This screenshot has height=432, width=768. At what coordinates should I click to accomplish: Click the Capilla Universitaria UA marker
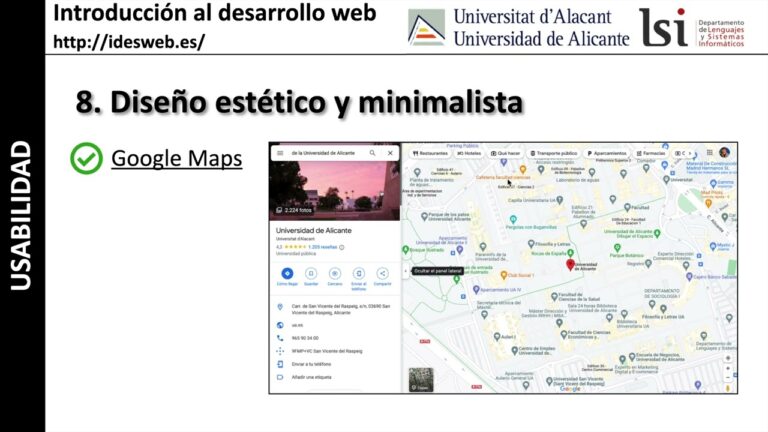(560, 200)
